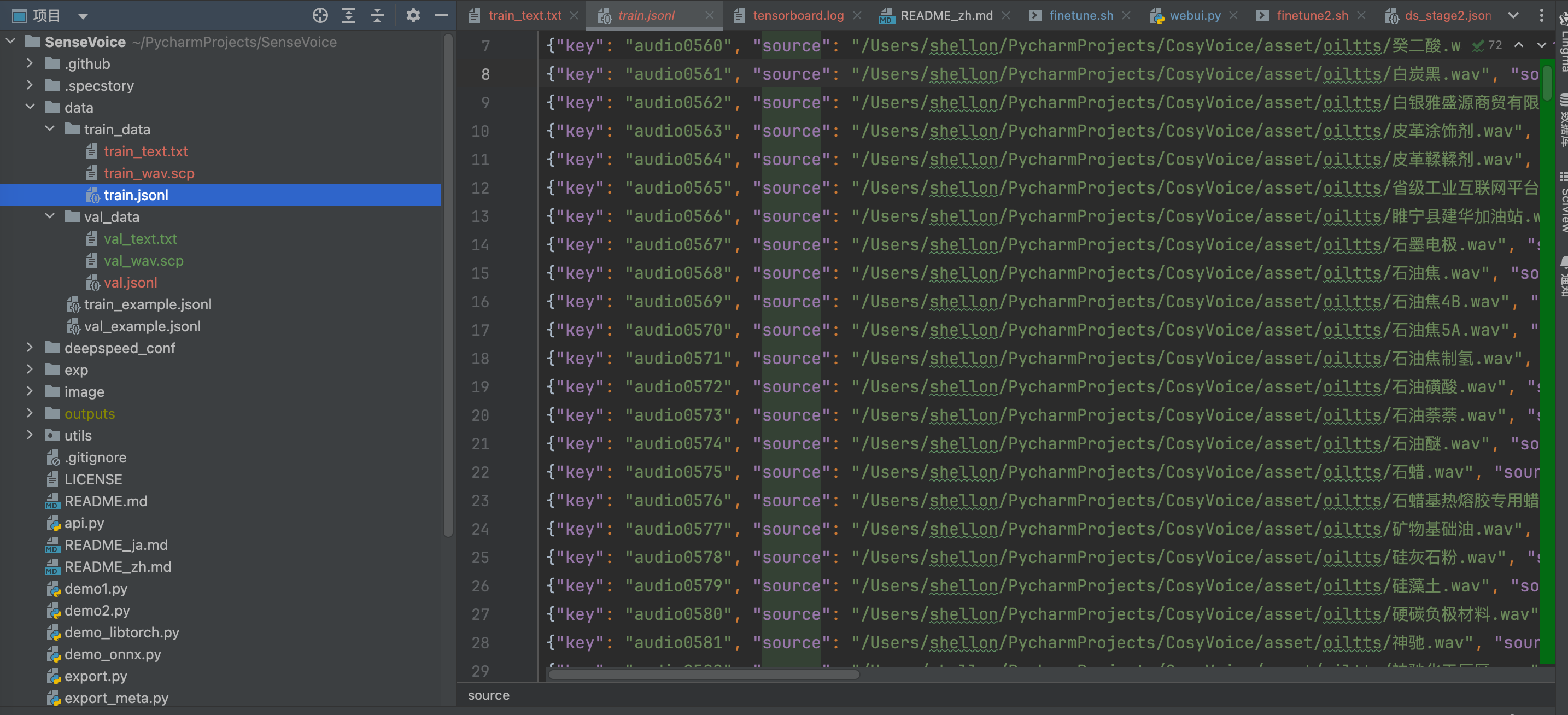The width and height of the screenshot is (1568, 715).
Task: Click the Collapse All icon in the project toolbar
Action: 377,15
